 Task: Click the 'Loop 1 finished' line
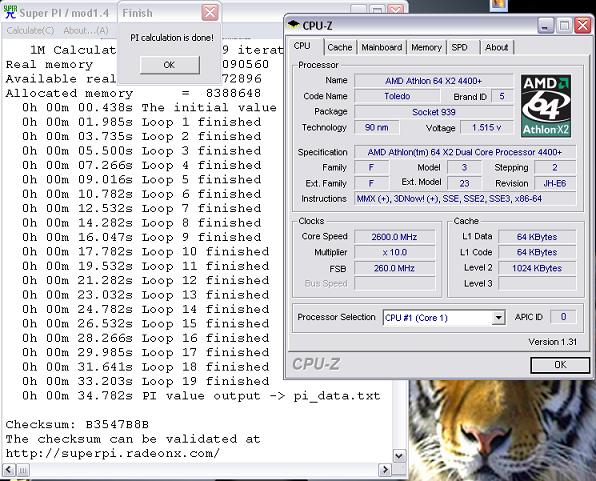tap(141, 122)
